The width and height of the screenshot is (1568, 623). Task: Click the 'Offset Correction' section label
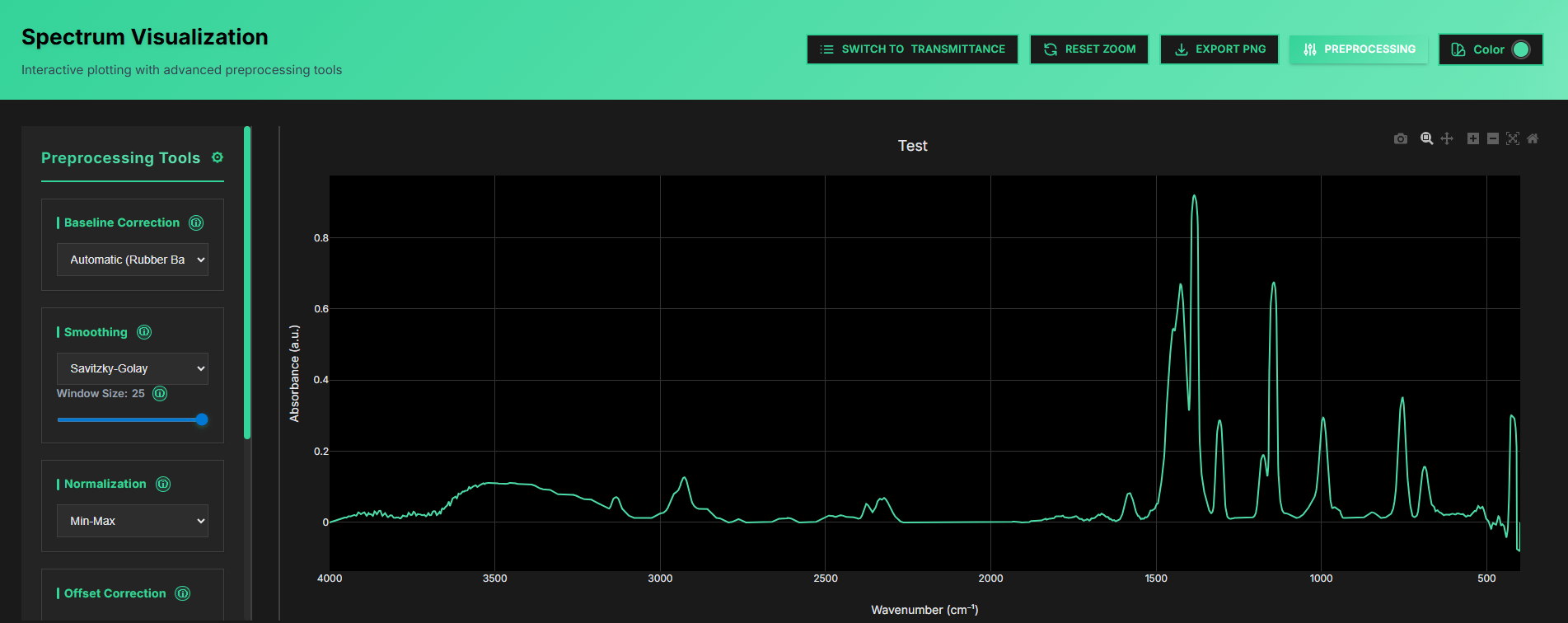pyautogui.click(x=115, y=593)
